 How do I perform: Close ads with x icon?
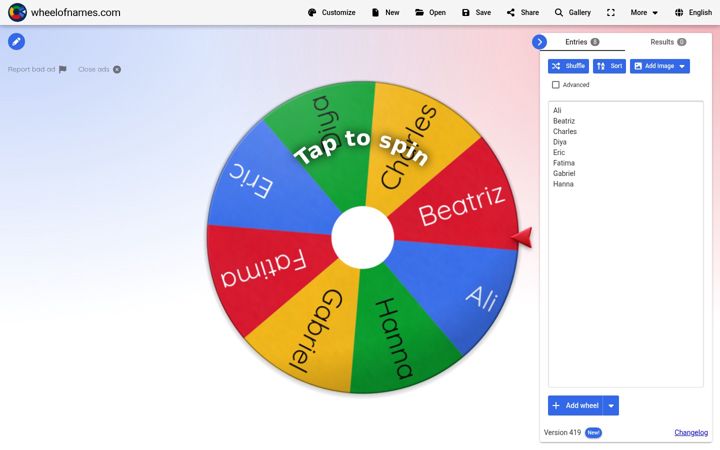point(100,69)
